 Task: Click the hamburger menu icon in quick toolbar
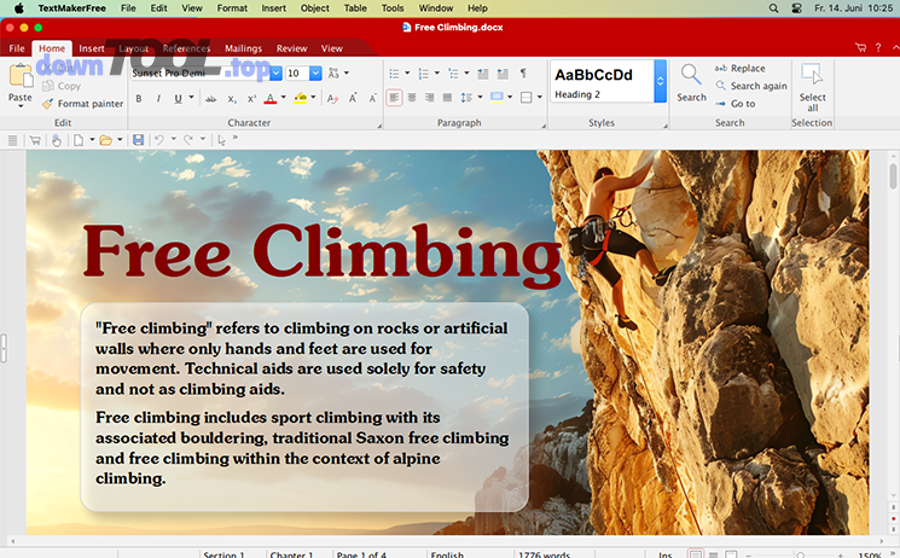12,140
